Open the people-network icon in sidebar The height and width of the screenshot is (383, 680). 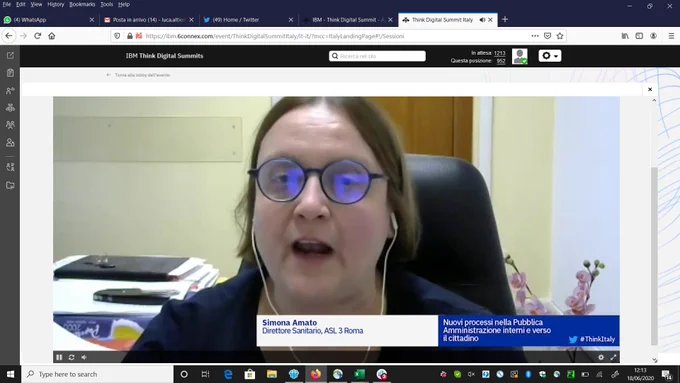[10, 108]
